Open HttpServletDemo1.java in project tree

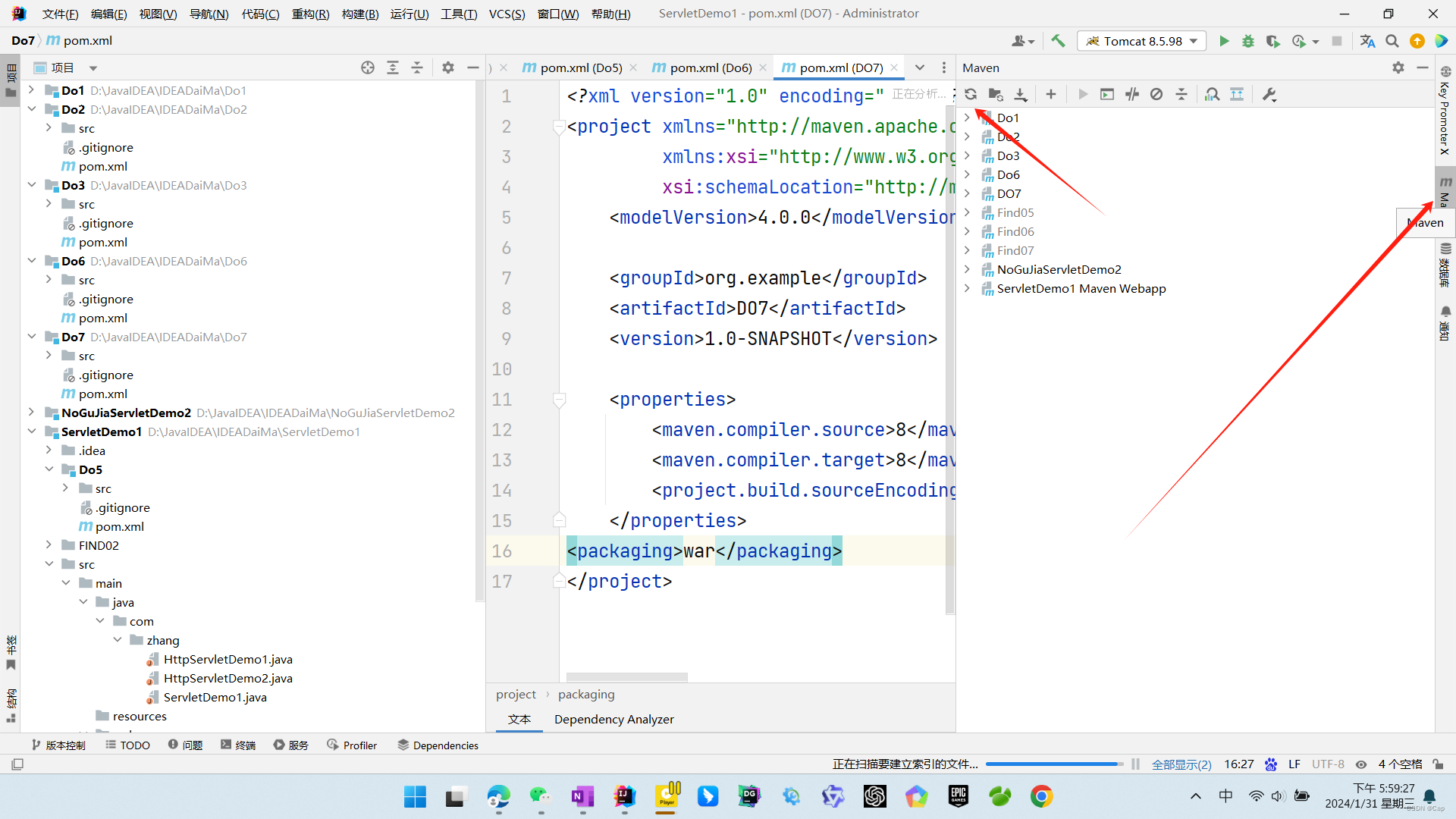[227, 659]
